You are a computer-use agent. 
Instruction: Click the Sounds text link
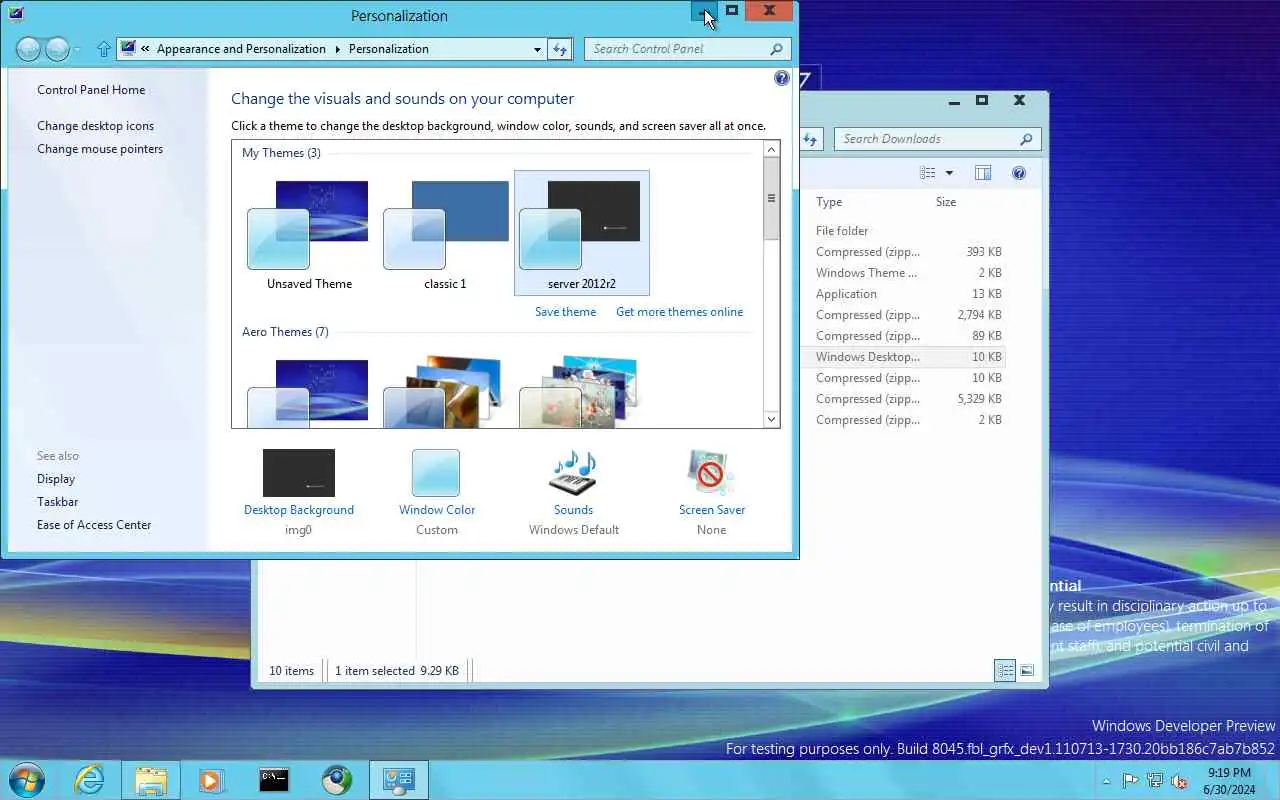[573, 510]
